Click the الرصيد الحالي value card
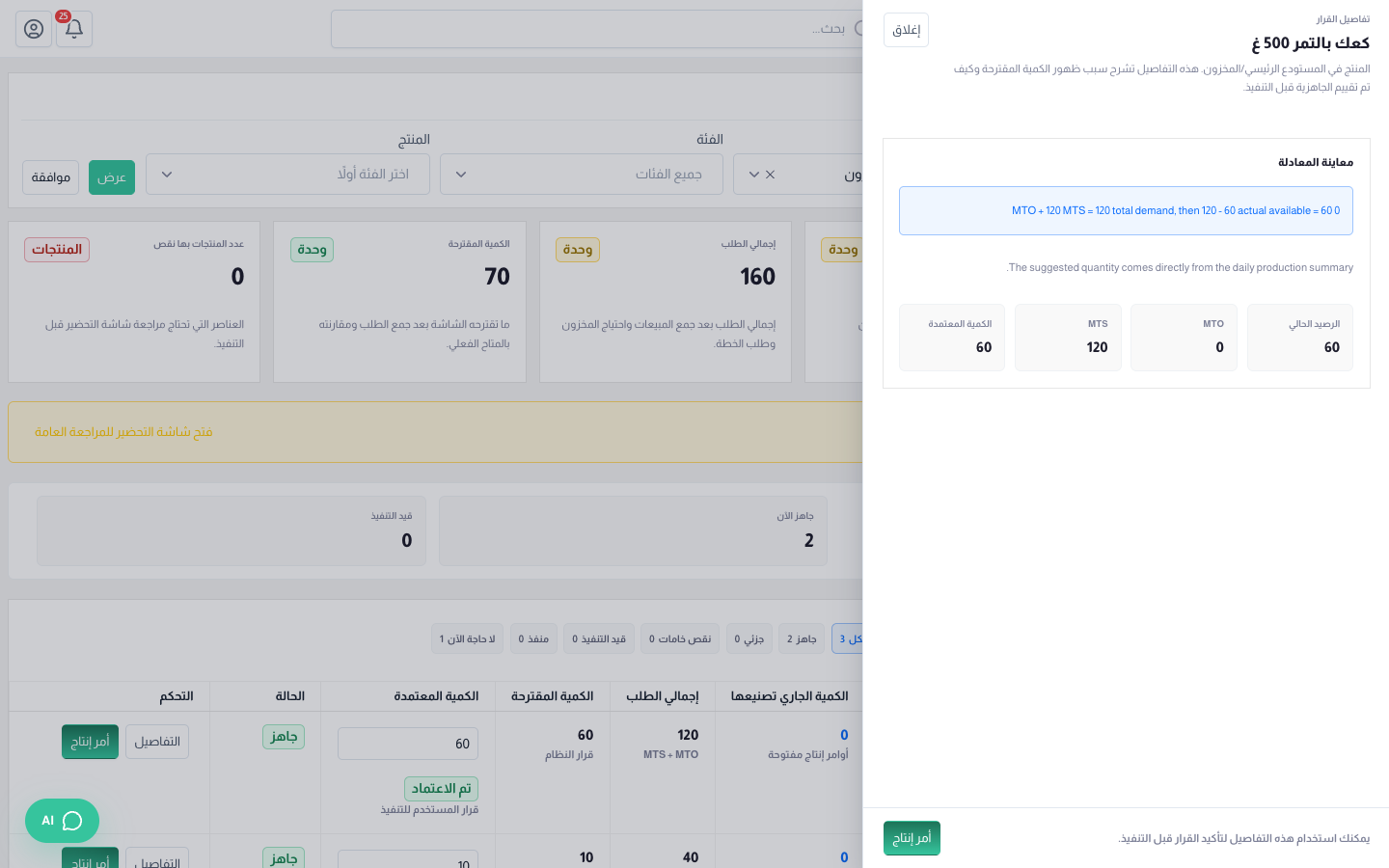Screen dimensions: 1389x868 (x=1299, y=338)
